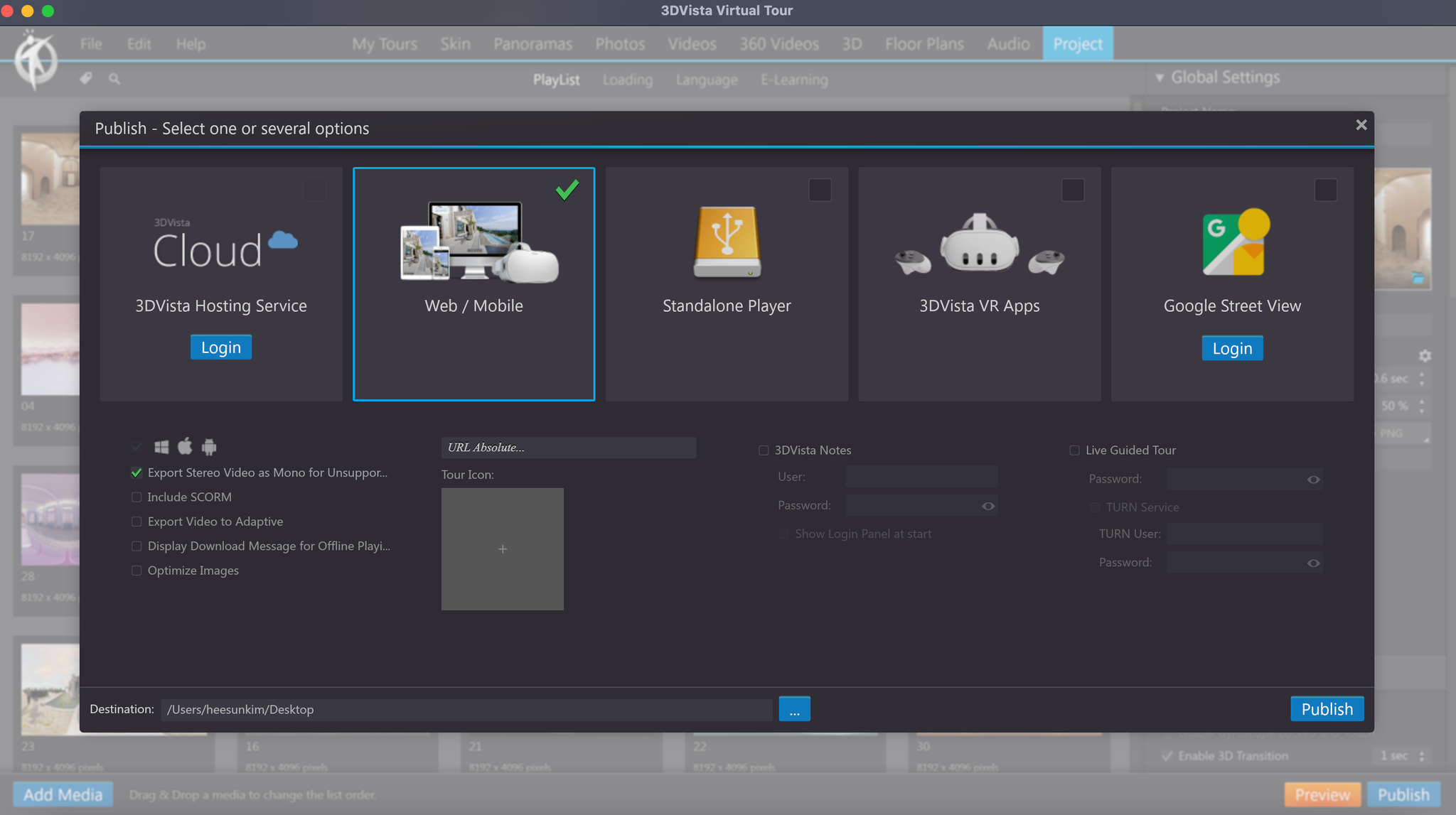The height and width of the screenshot is (815, 1456).
Task: Open the Floor Plans tab
Action: (x=924, y=44)
